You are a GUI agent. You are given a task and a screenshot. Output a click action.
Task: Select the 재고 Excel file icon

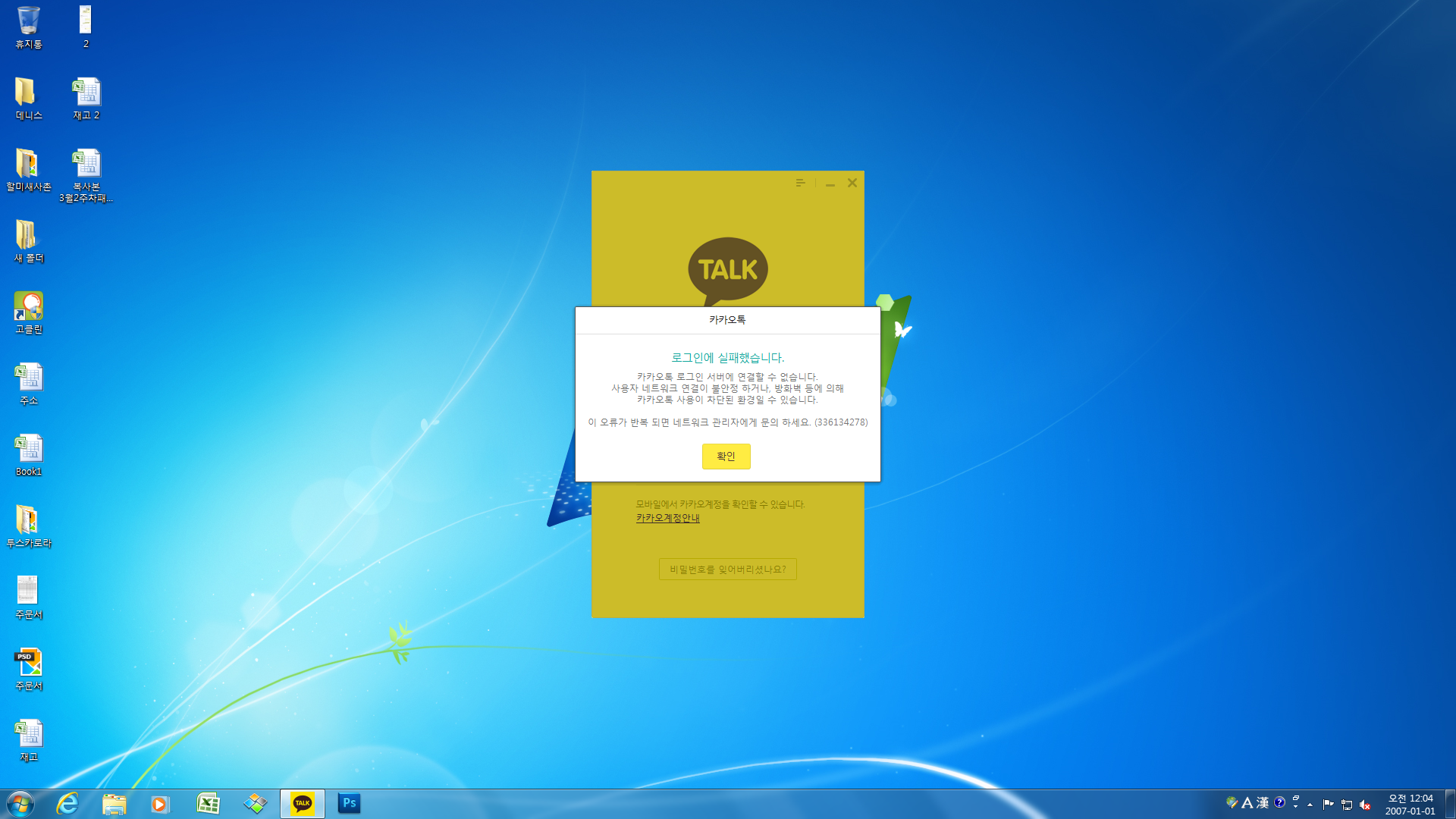29,740
